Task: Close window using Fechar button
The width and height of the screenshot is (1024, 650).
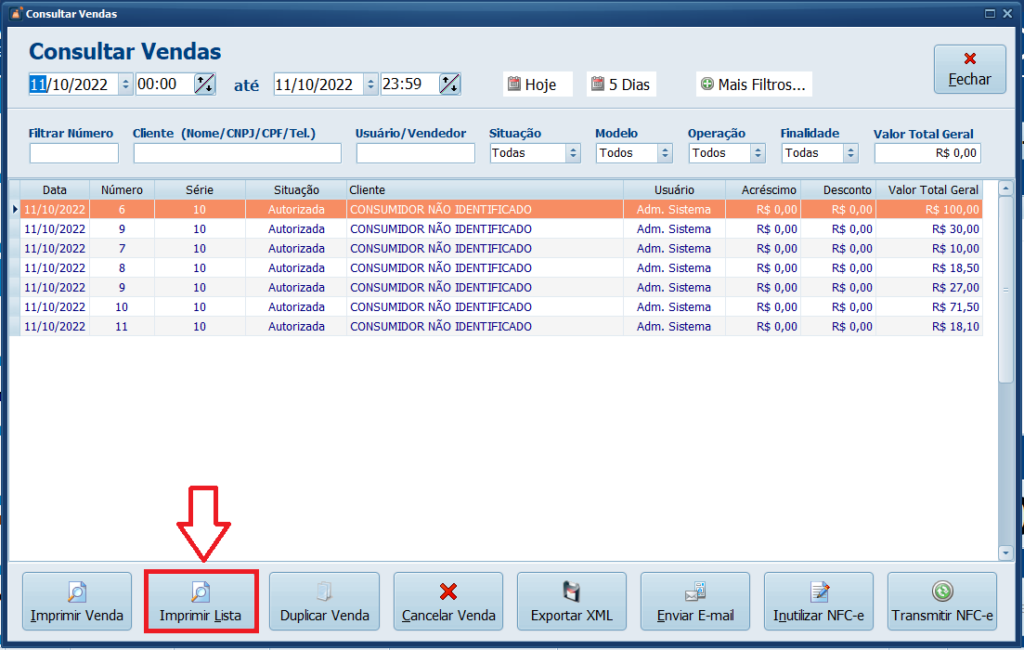Action: click(969, 69)
